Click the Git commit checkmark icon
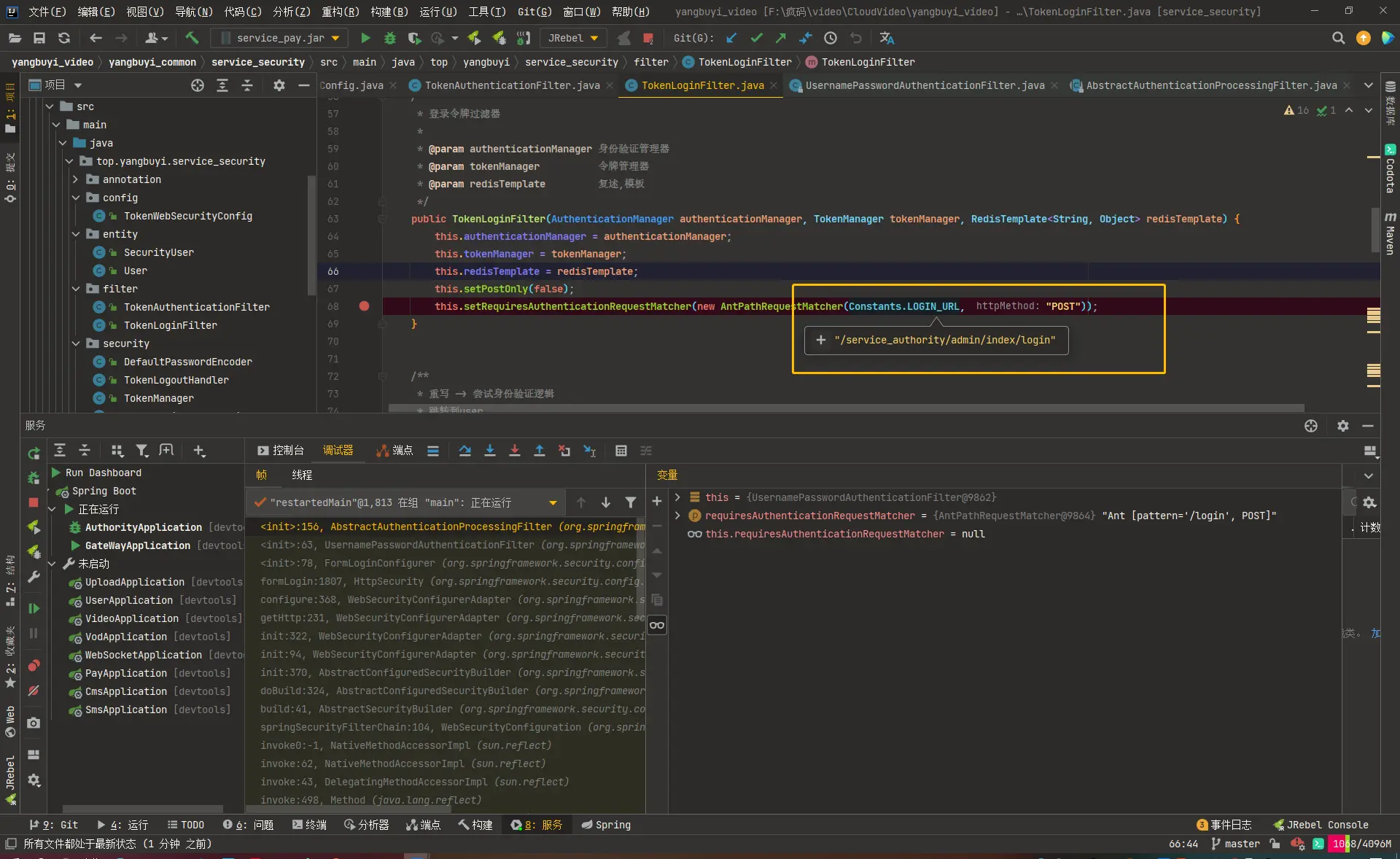 [756, 38]
